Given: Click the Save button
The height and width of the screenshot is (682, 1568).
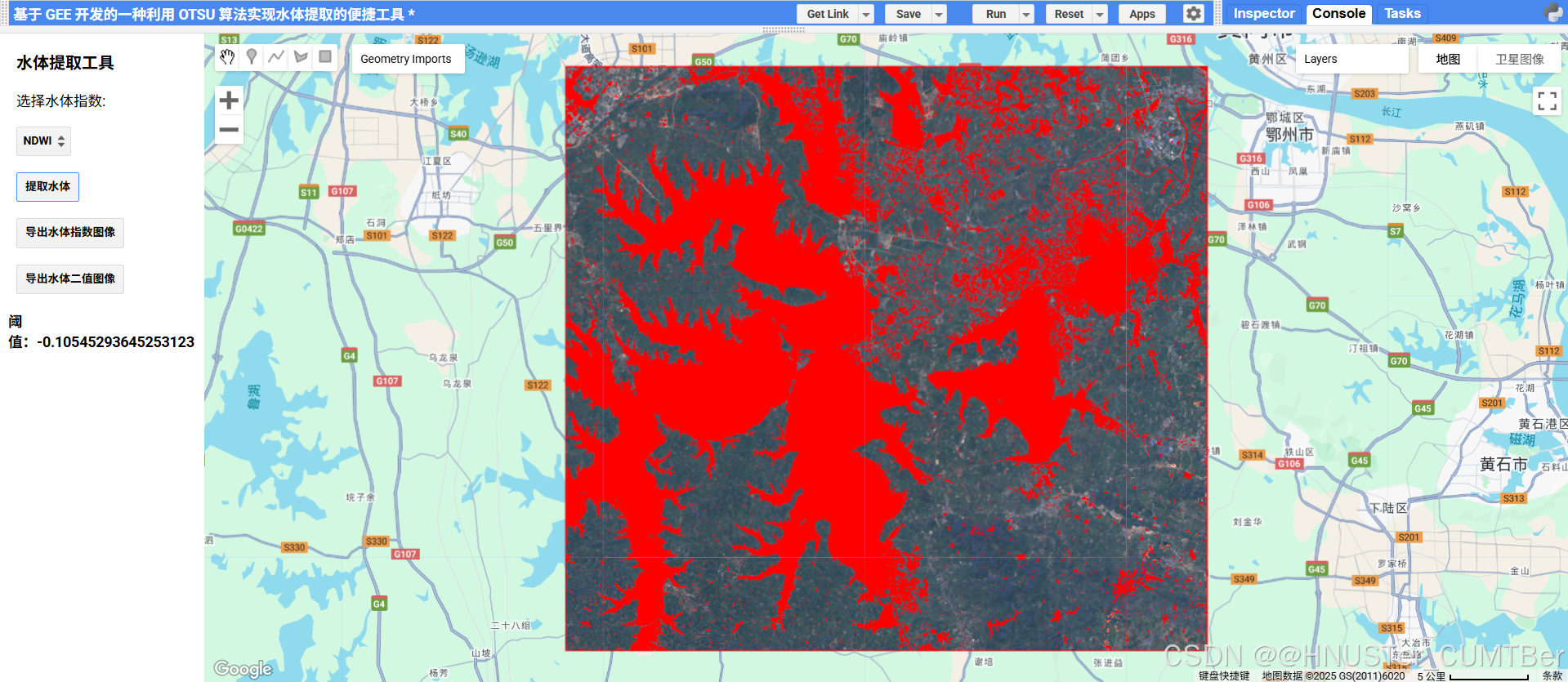Looking at the screenshot, I should (908, 14).
